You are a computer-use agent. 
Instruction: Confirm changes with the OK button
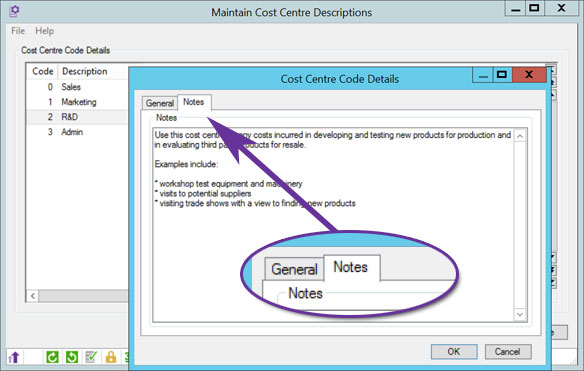(x=454, y=352)
